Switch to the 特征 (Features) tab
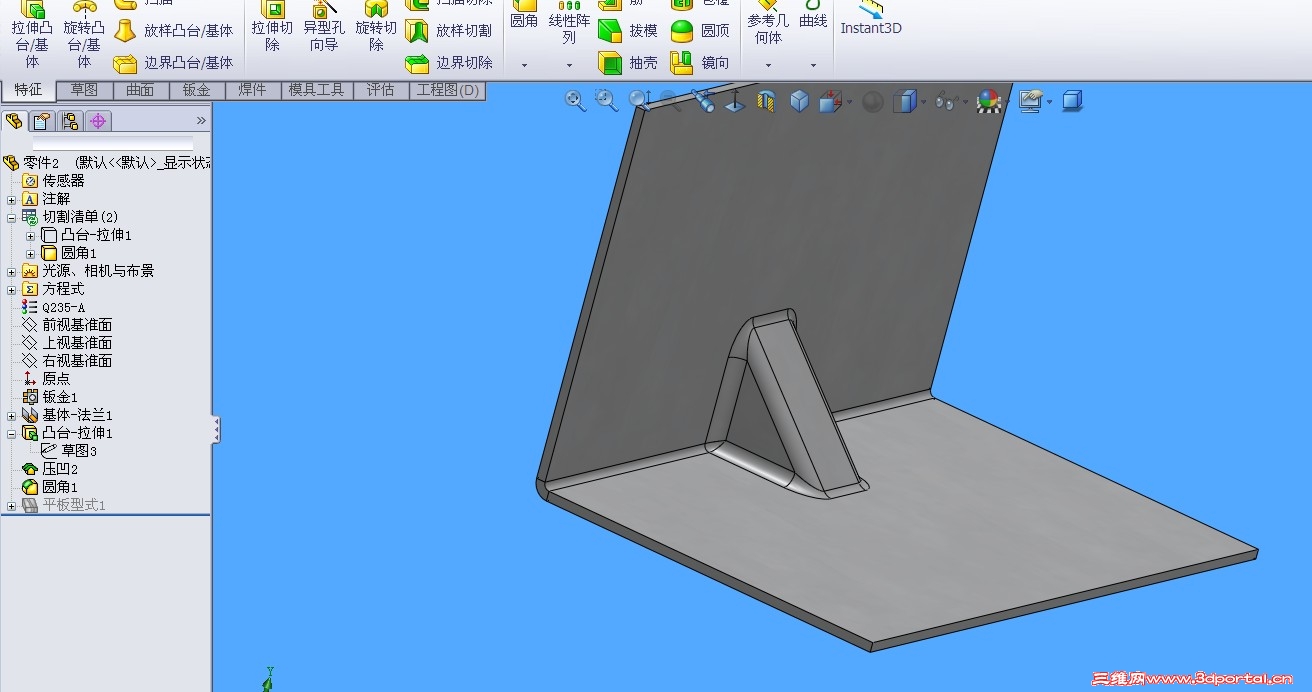 pyautogui.click(x=28, y=90)
